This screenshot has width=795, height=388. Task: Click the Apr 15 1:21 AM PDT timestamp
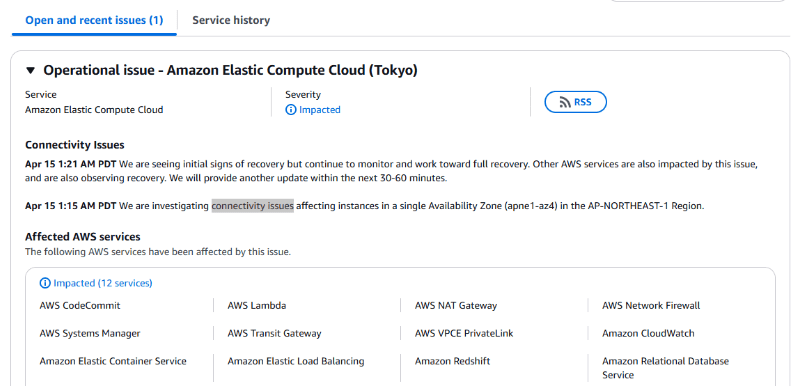pos(70,164)
